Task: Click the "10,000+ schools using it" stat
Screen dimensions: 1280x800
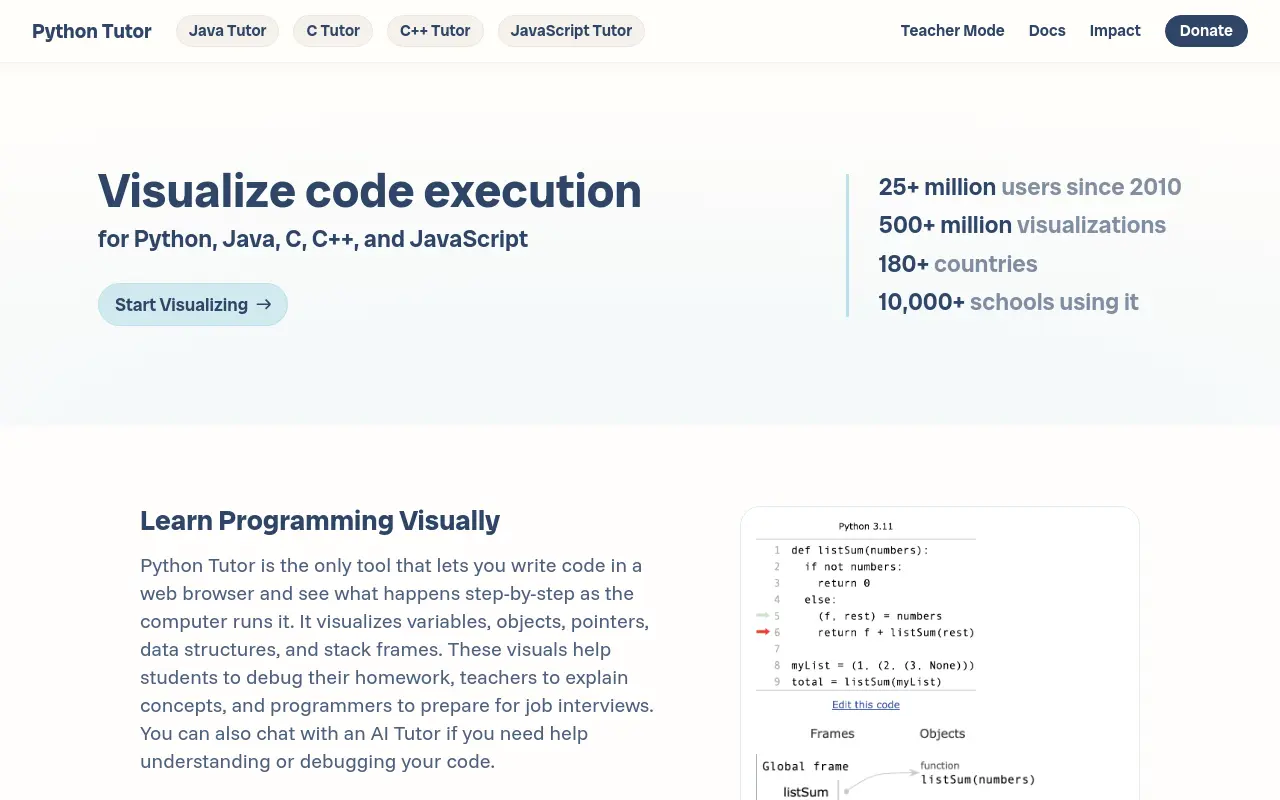Action: click(x=1008, y=302)
